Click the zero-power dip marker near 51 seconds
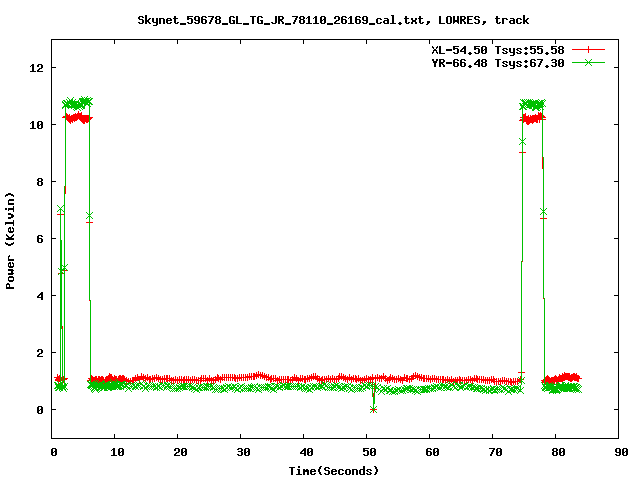The height and width of the screenshot is (480, 640). pos(373,409)
